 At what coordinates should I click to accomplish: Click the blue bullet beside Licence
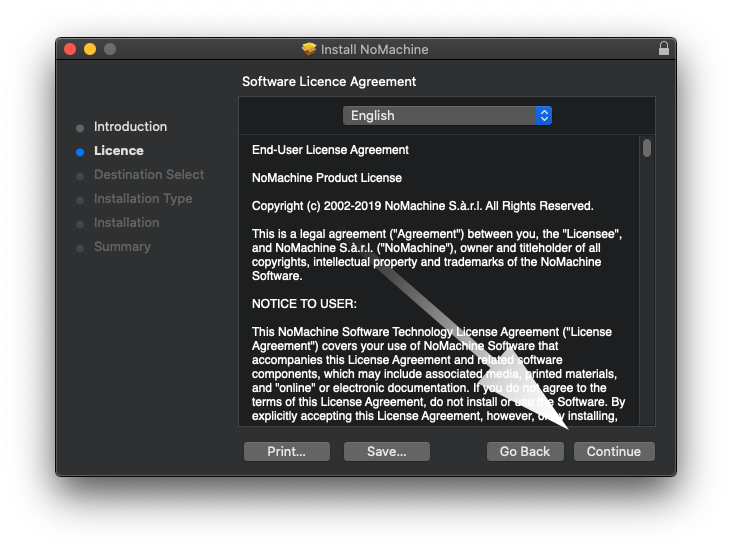[80, 152]
